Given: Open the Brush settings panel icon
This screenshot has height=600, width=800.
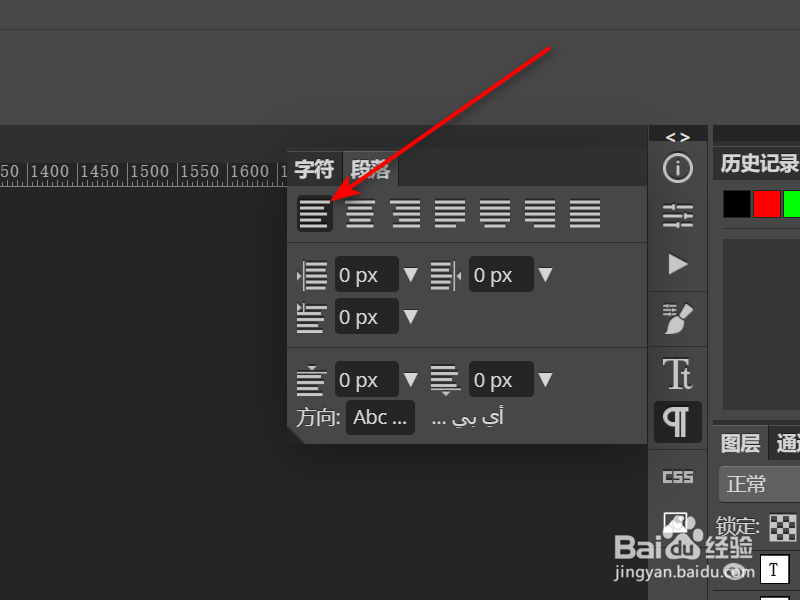Looking at the screenshot, I should pos(678,318).
